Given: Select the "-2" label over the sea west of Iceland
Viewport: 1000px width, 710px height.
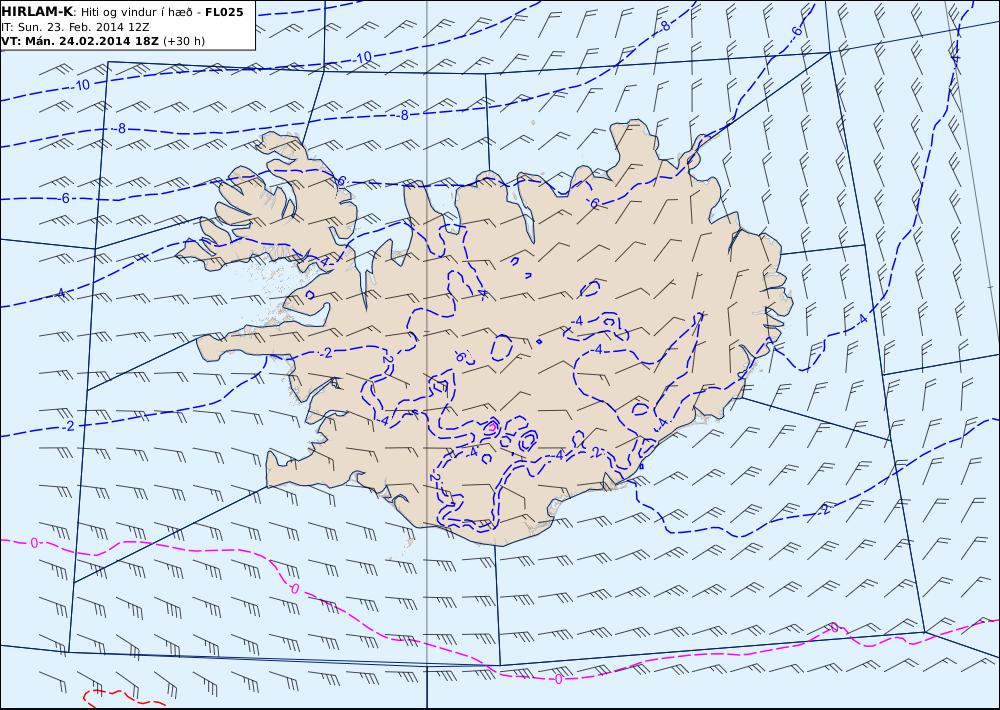Looking at the screenshot, I should [68, 426].
